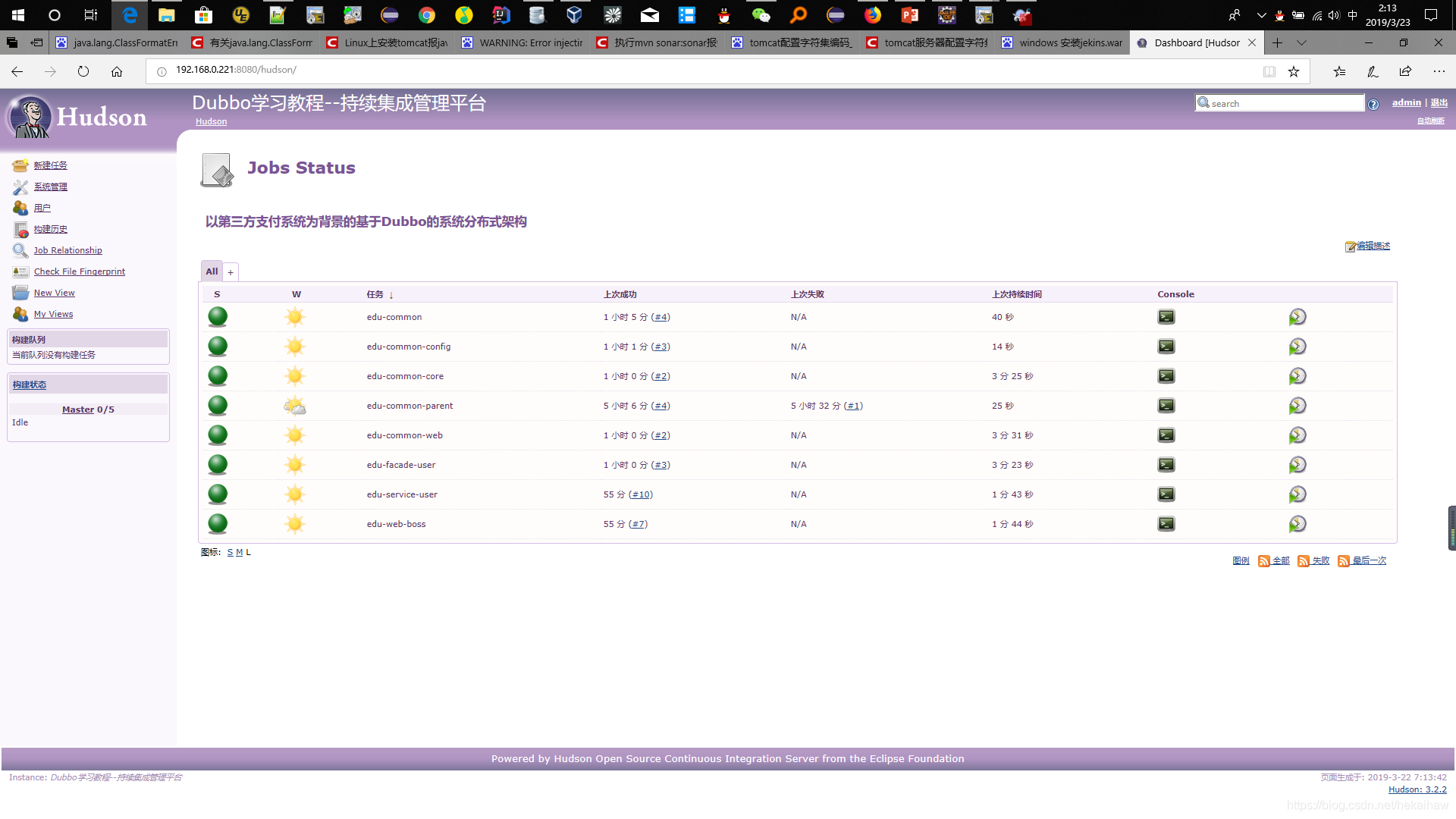This screenshot has width=1456, height=819.
Task: Open build #10 of edu-service-user
Action: tap(641, 494)
